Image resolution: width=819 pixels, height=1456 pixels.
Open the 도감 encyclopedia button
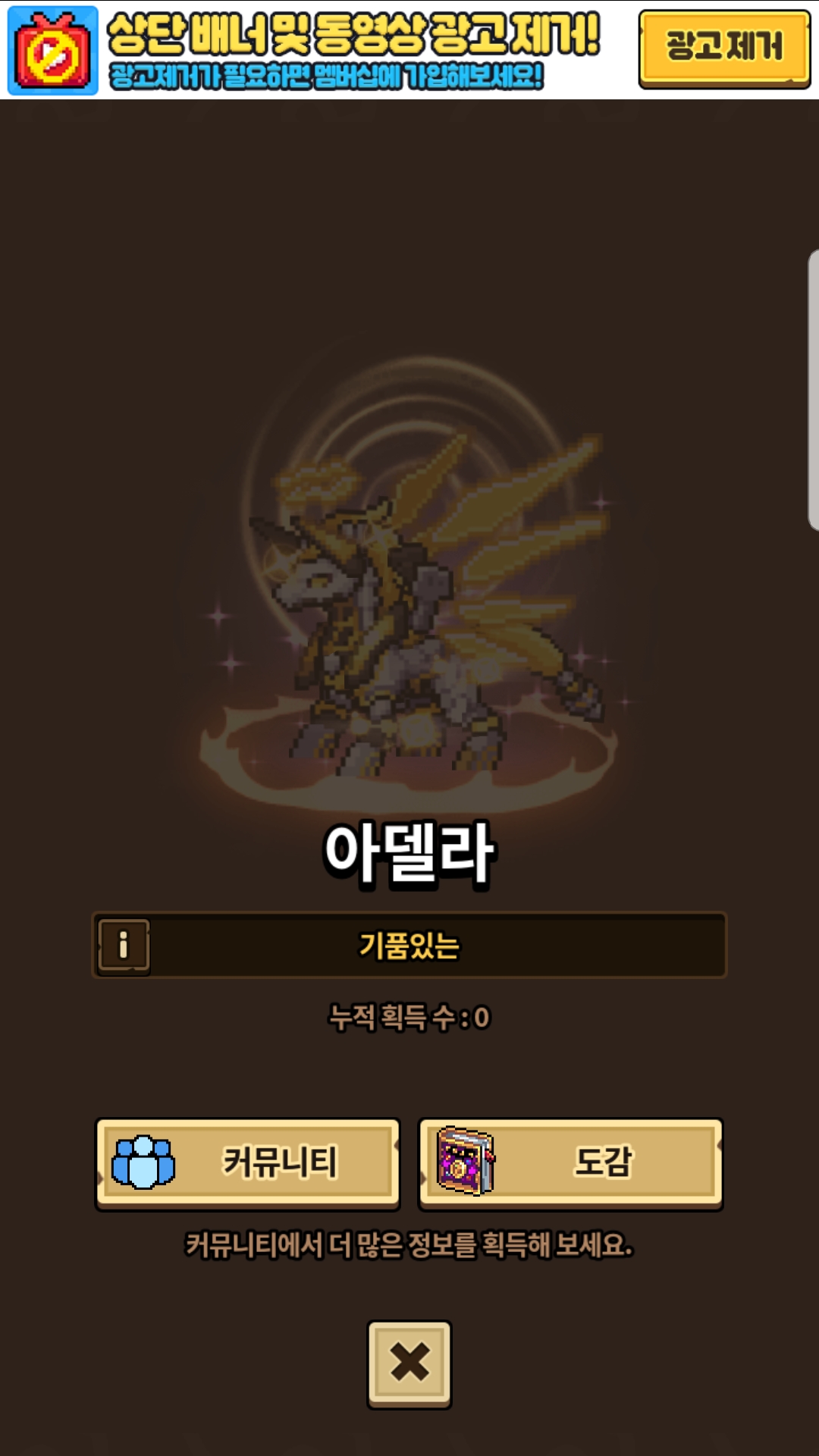coord(571,1163)
